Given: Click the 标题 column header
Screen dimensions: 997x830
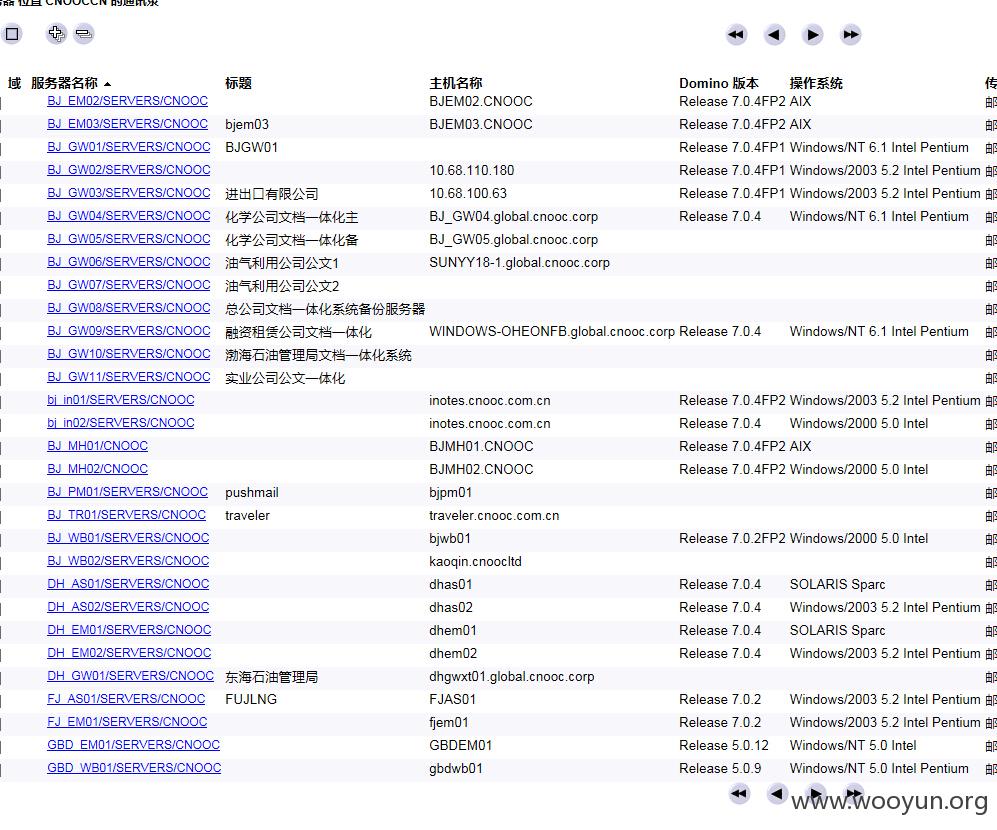Looking at the screenshot, I should [x=238, y=83].
